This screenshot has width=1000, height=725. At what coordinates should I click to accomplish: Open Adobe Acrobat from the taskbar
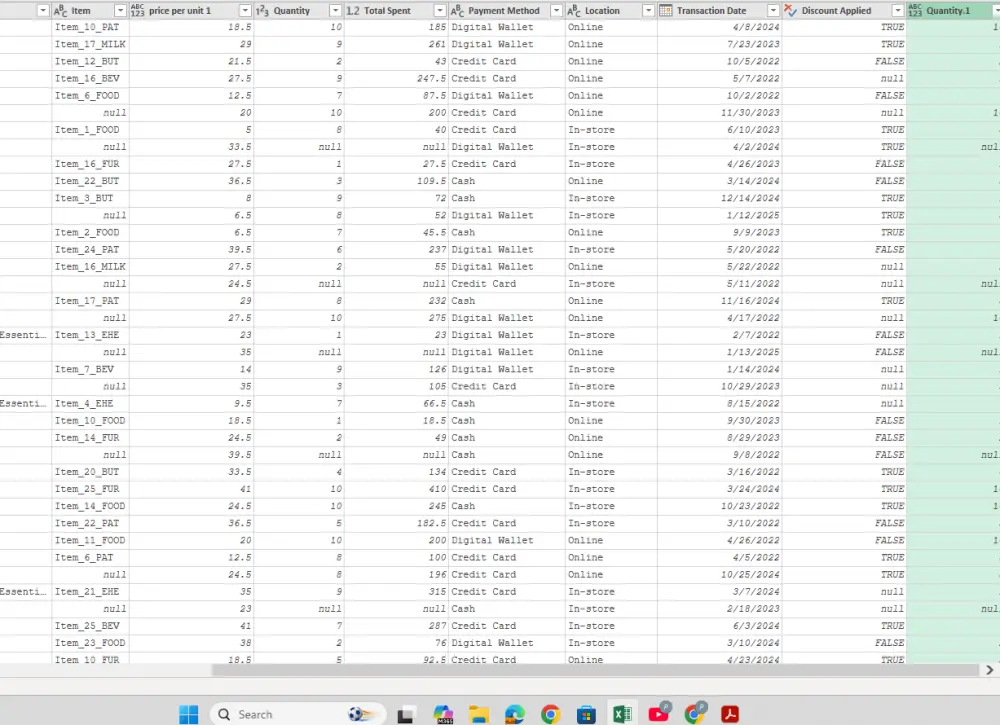tap(730, 714)
